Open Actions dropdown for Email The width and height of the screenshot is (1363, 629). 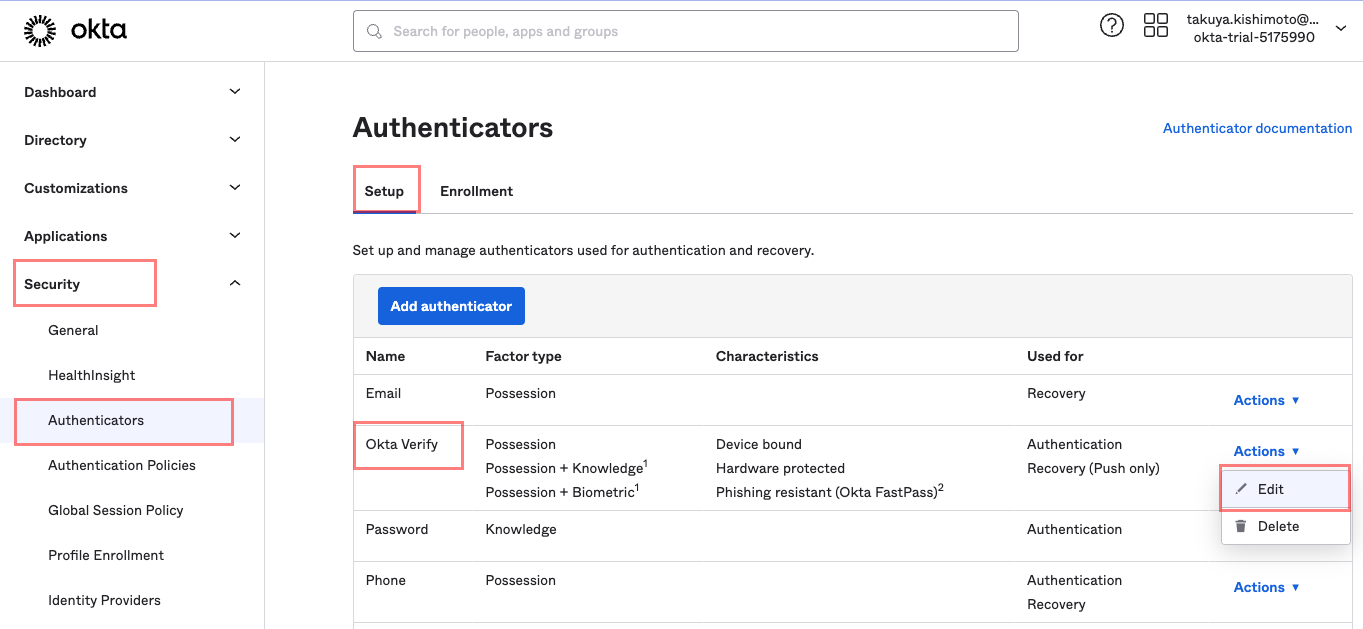(1266, 400)
